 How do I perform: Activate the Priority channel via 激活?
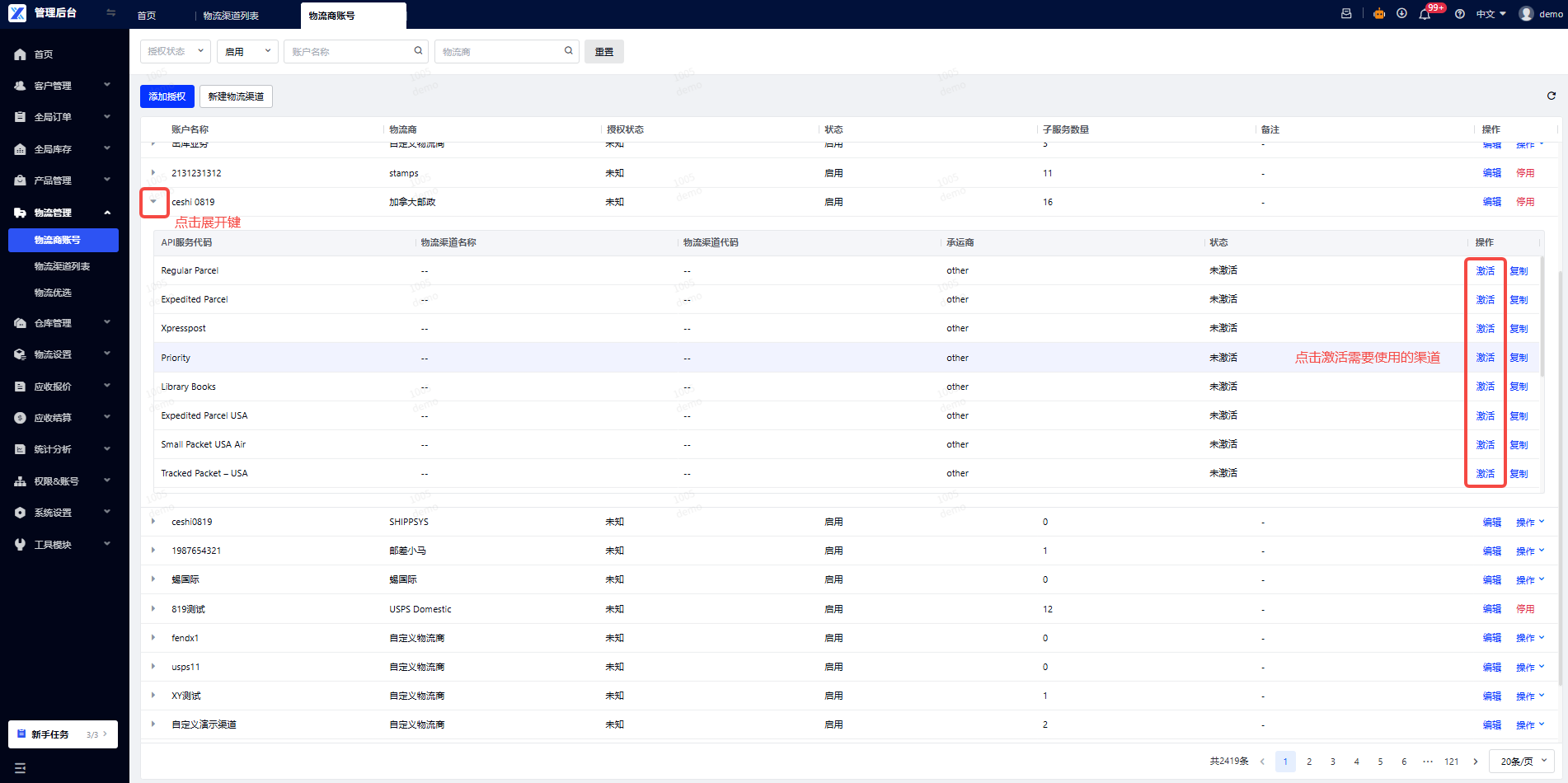[1485, 358]
